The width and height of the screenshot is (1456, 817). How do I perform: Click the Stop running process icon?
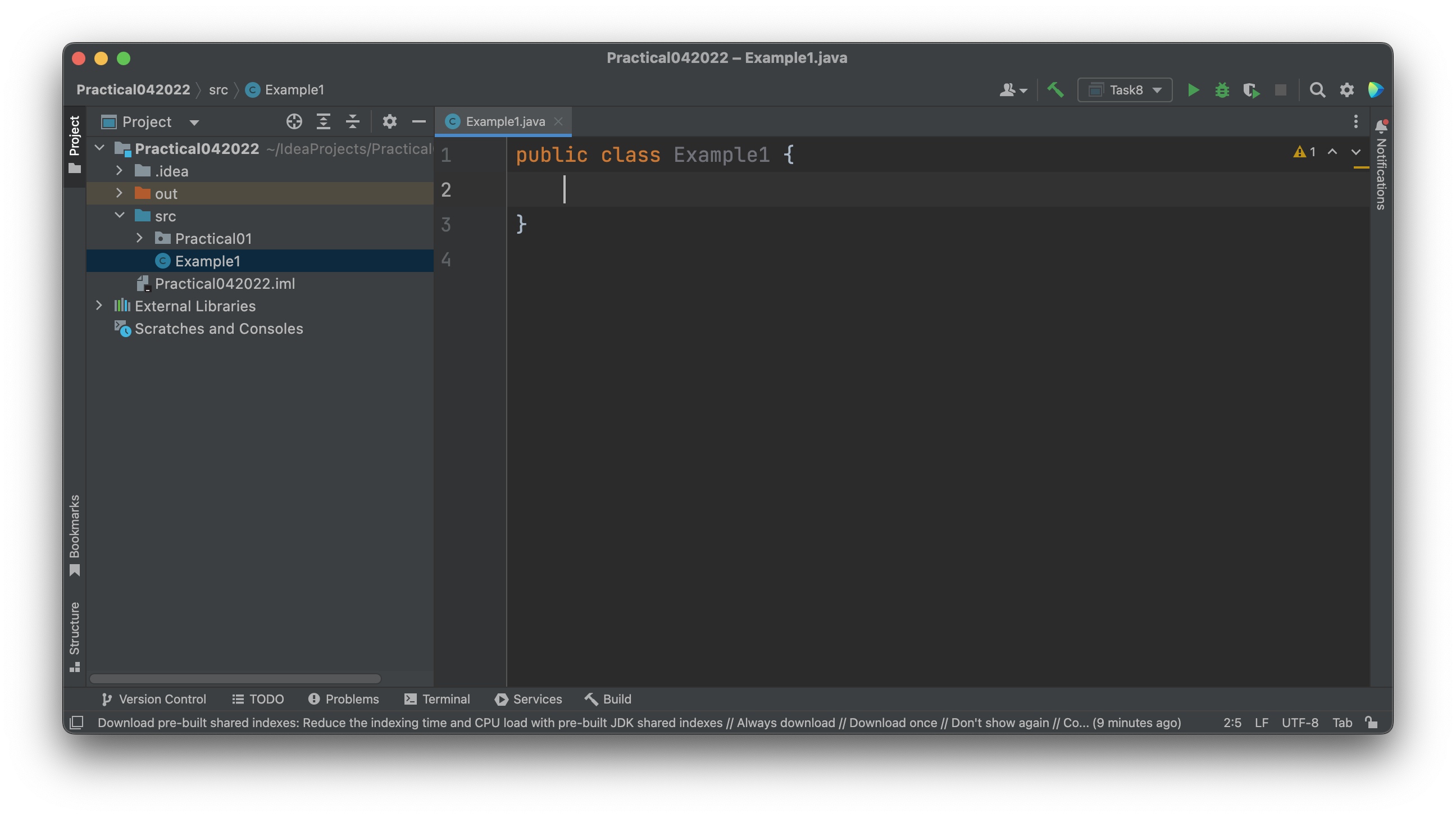tap(1281, 90)
